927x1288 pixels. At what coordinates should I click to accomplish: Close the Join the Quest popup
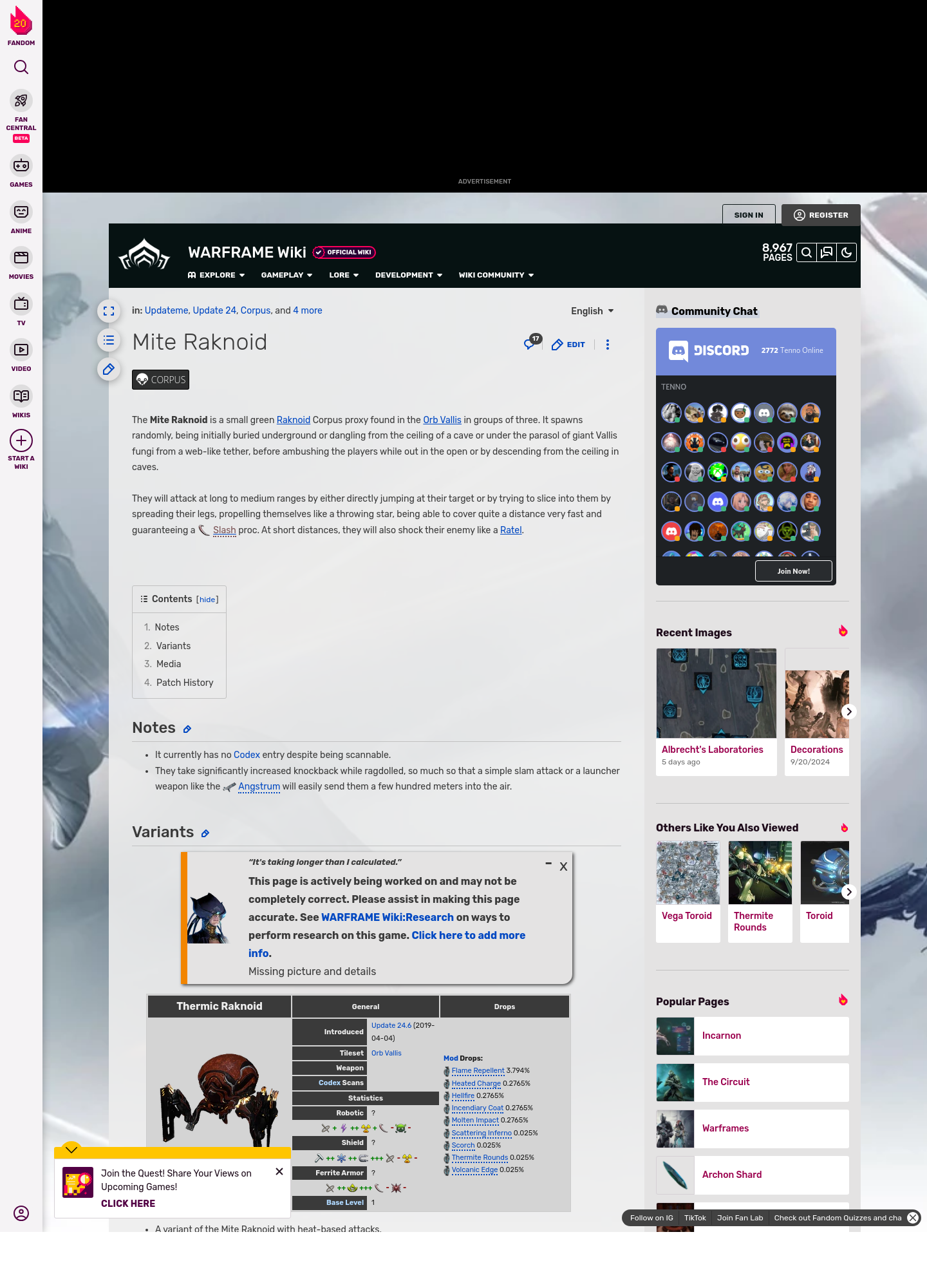tap(279, 1171)
